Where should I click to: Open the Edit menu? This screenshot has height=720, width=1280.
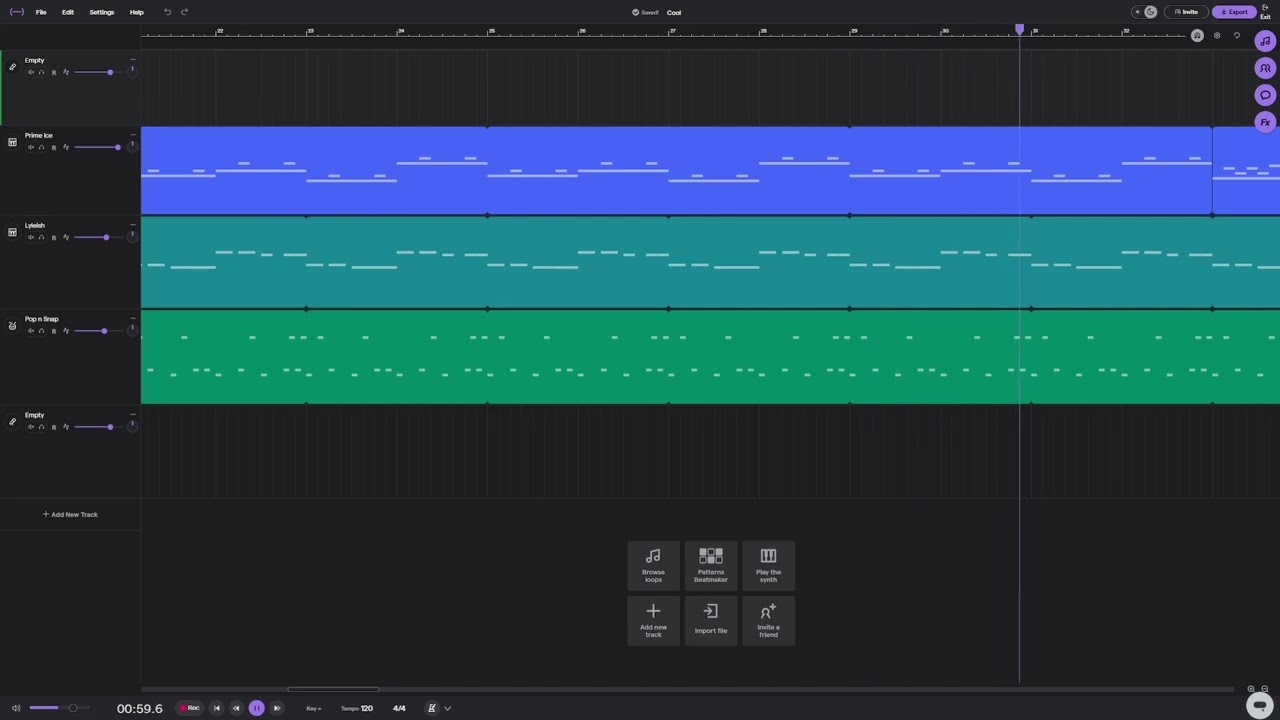(68, 12)
